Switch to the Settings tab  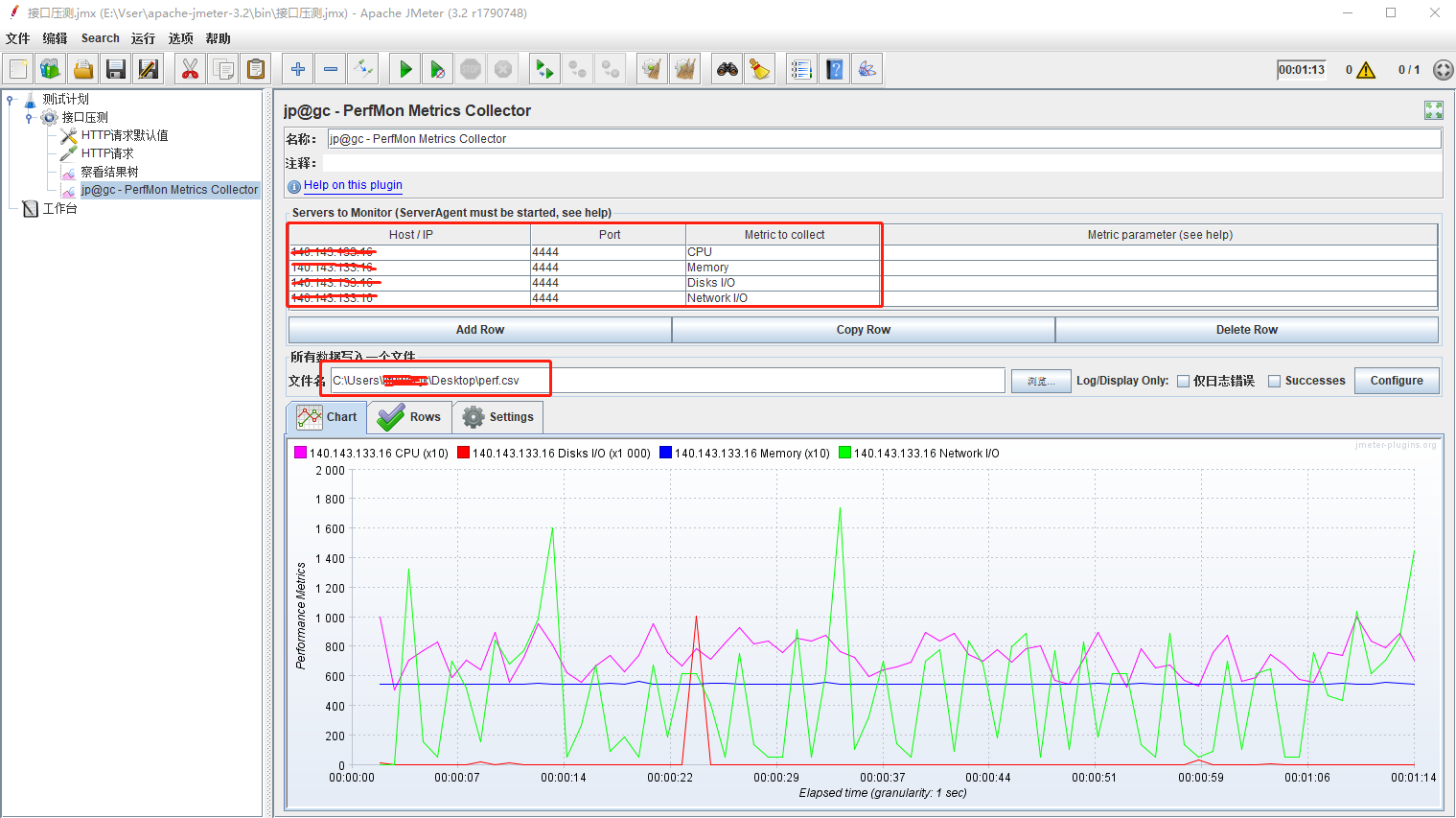click(x=498, y=417)
